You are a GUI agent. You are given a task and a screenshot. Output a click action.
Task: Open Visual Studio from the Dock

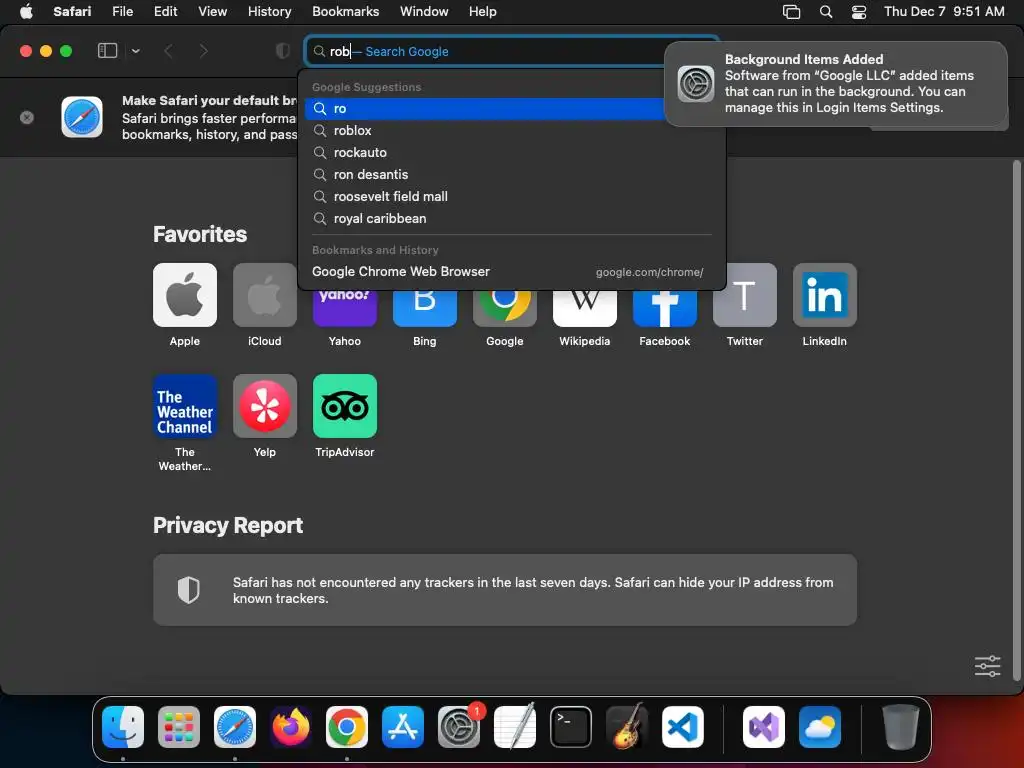click(x=764, y=726)
